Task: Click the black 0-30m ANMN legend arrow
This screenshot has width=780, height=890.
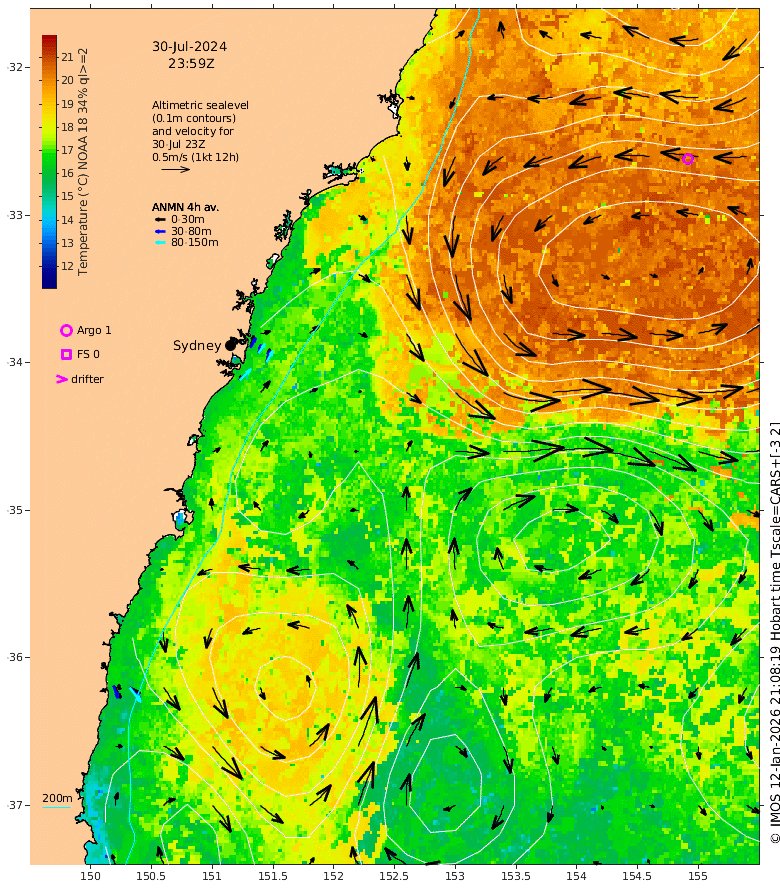Action: coord(160,220)
